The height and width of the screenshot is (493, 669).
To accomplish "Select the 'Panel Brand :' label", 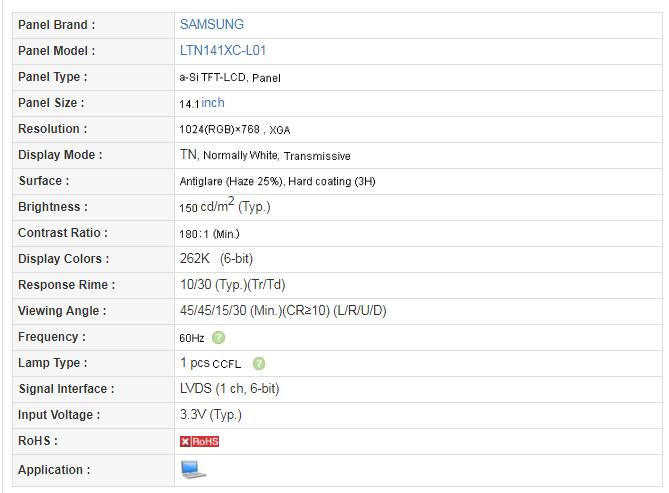I will [x=56, y=25].
